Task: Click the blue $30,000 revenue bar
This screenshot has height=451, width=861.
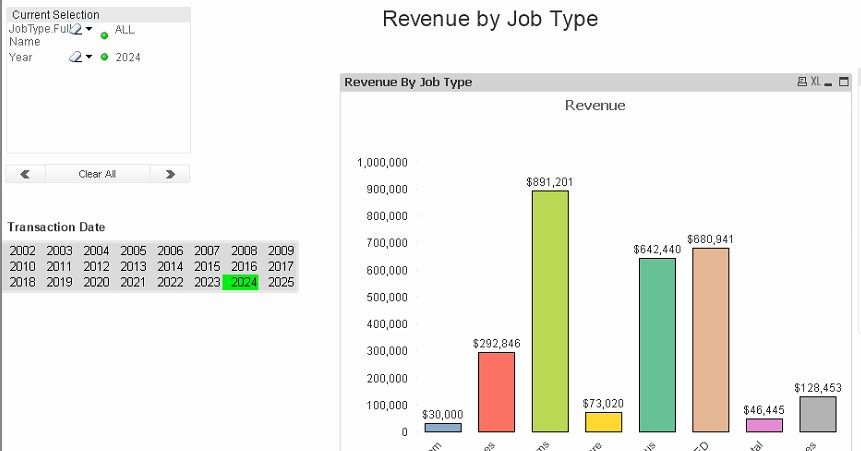Action: click(443, 427)
